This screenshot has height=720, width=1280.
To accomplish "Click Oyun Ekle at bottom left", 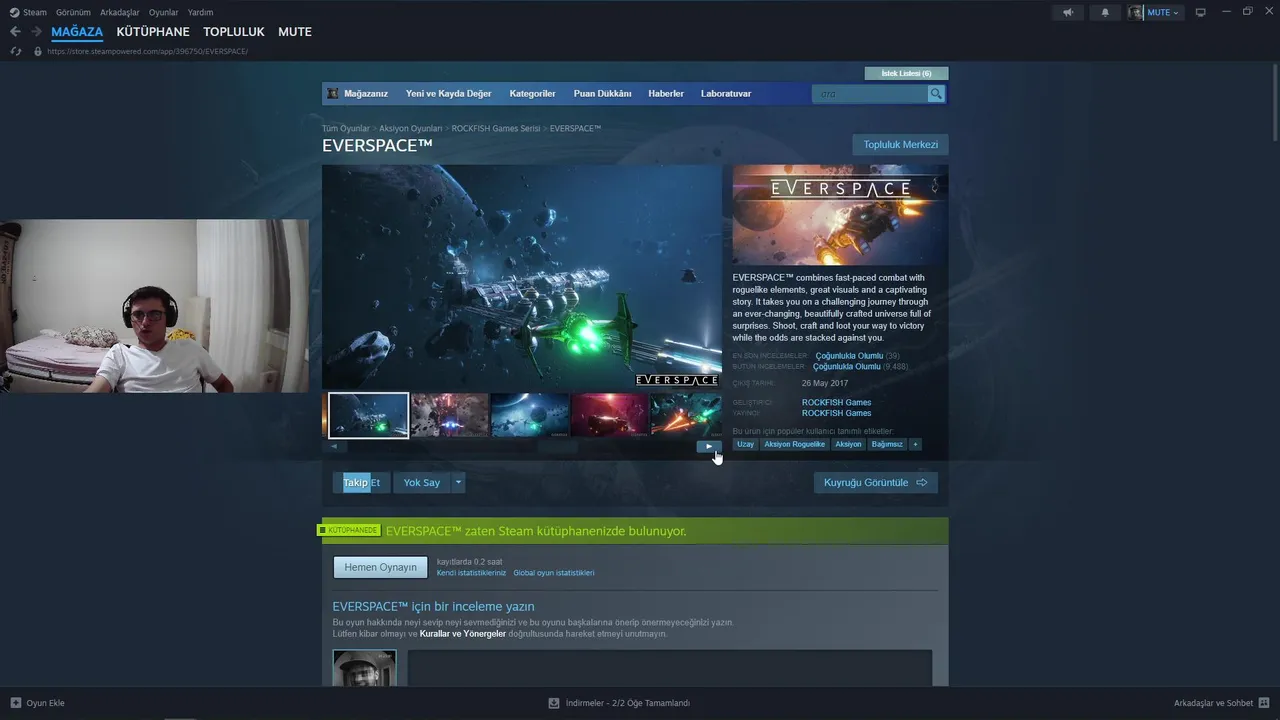I will (x=37, y=703).
